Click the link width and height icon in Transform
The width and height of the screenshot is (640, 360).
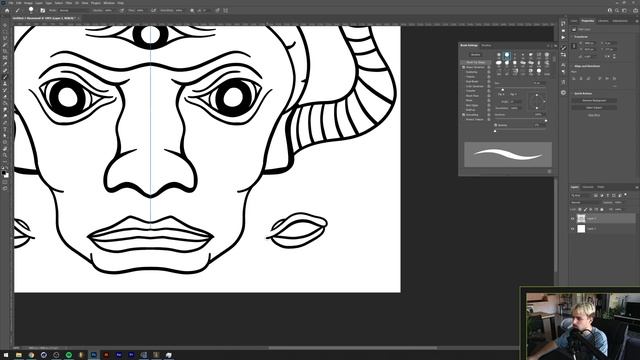574,46
